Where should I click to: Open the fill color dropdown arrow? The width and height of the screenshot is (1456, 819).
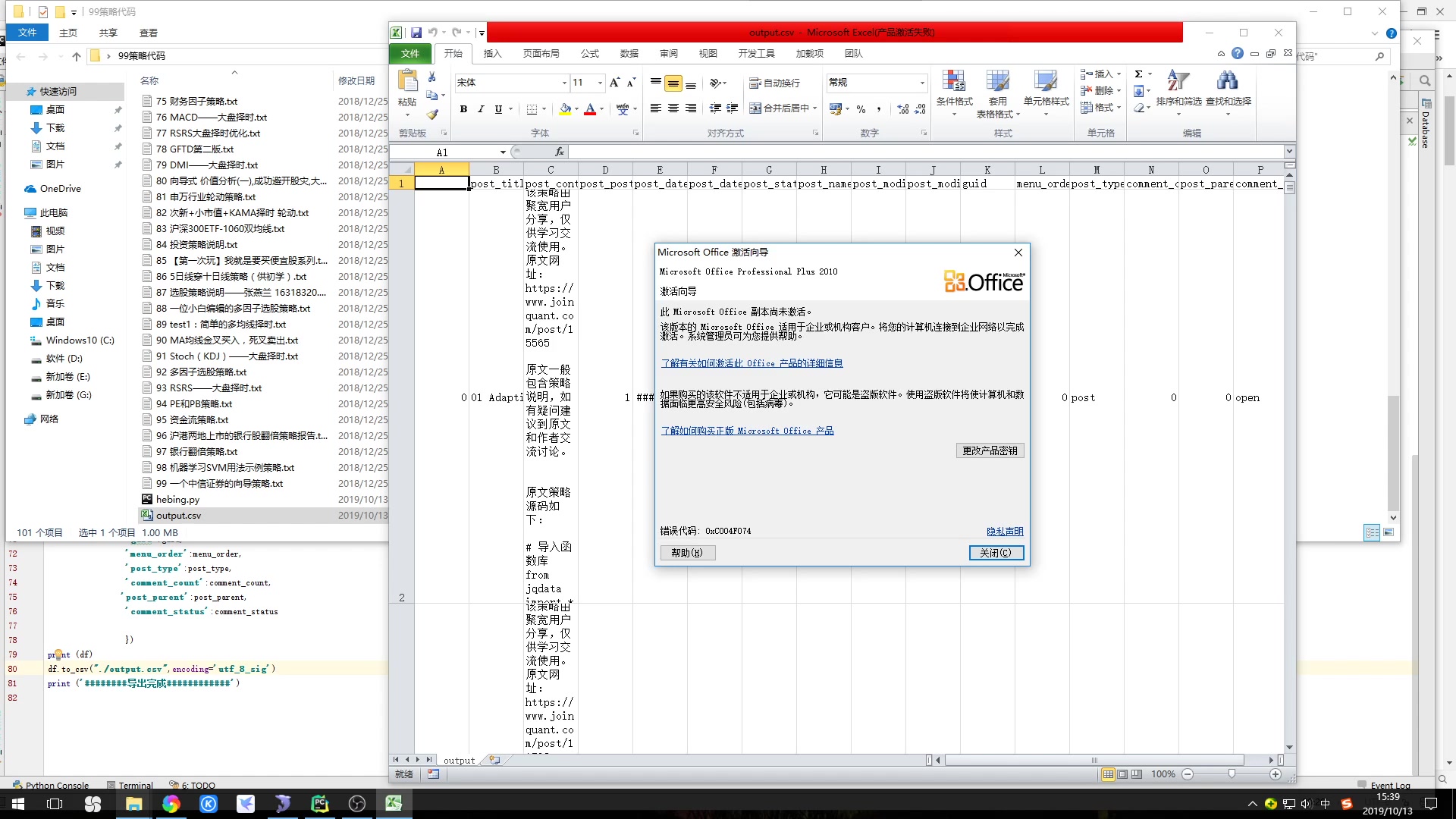click(x=576, y=109)
